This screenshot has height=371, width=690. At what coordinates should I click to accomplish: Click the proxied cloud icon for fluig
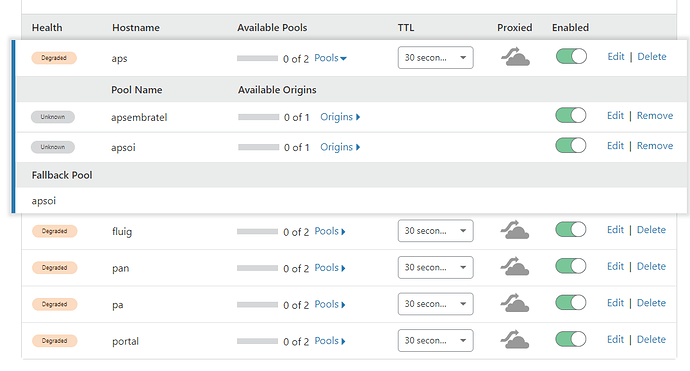[515, 230]
